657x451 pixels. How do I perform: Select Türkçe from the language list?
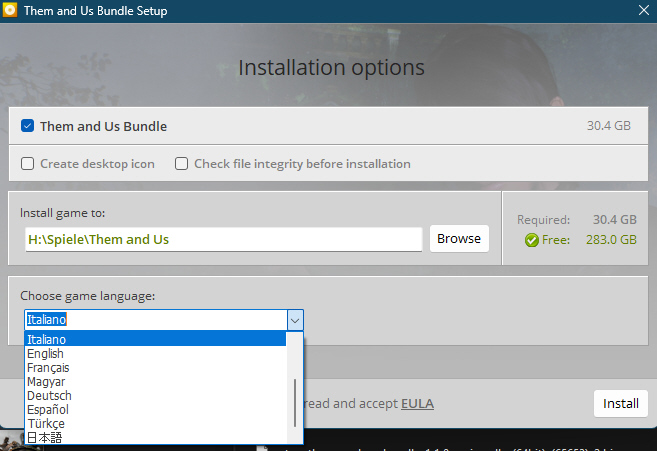pyautogui.click(x=155, y=423)
